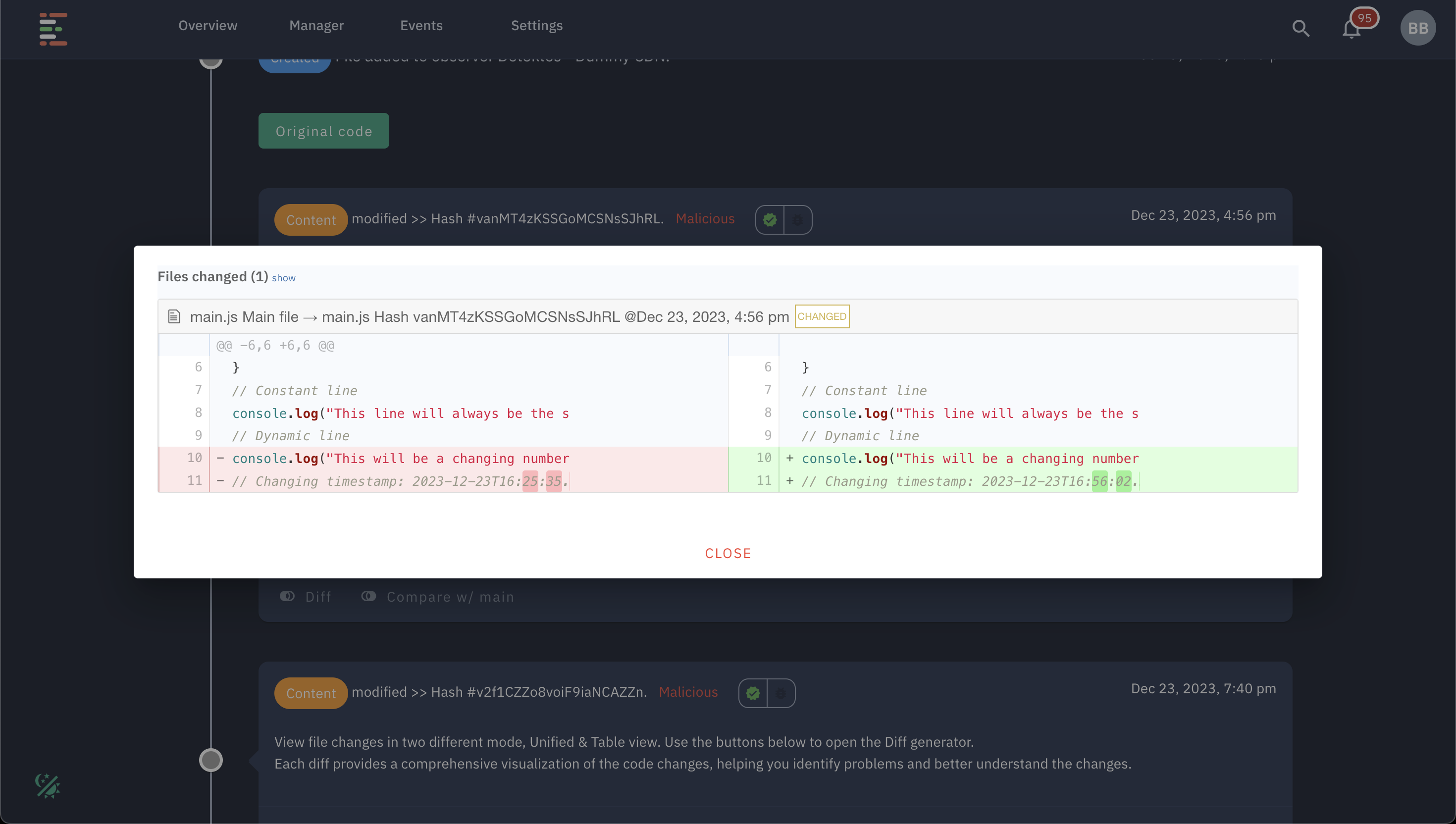Go to the Overview tab

208,25
